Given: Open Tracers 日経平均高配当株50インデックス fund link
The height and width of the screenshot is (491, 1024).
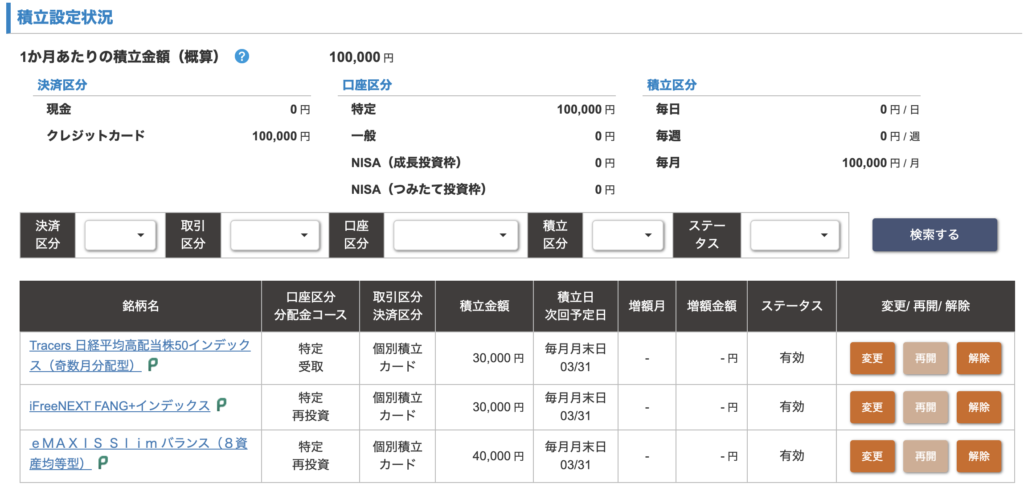Looking at the screenshot, I should pyautogui.click(x=140, y=345).
